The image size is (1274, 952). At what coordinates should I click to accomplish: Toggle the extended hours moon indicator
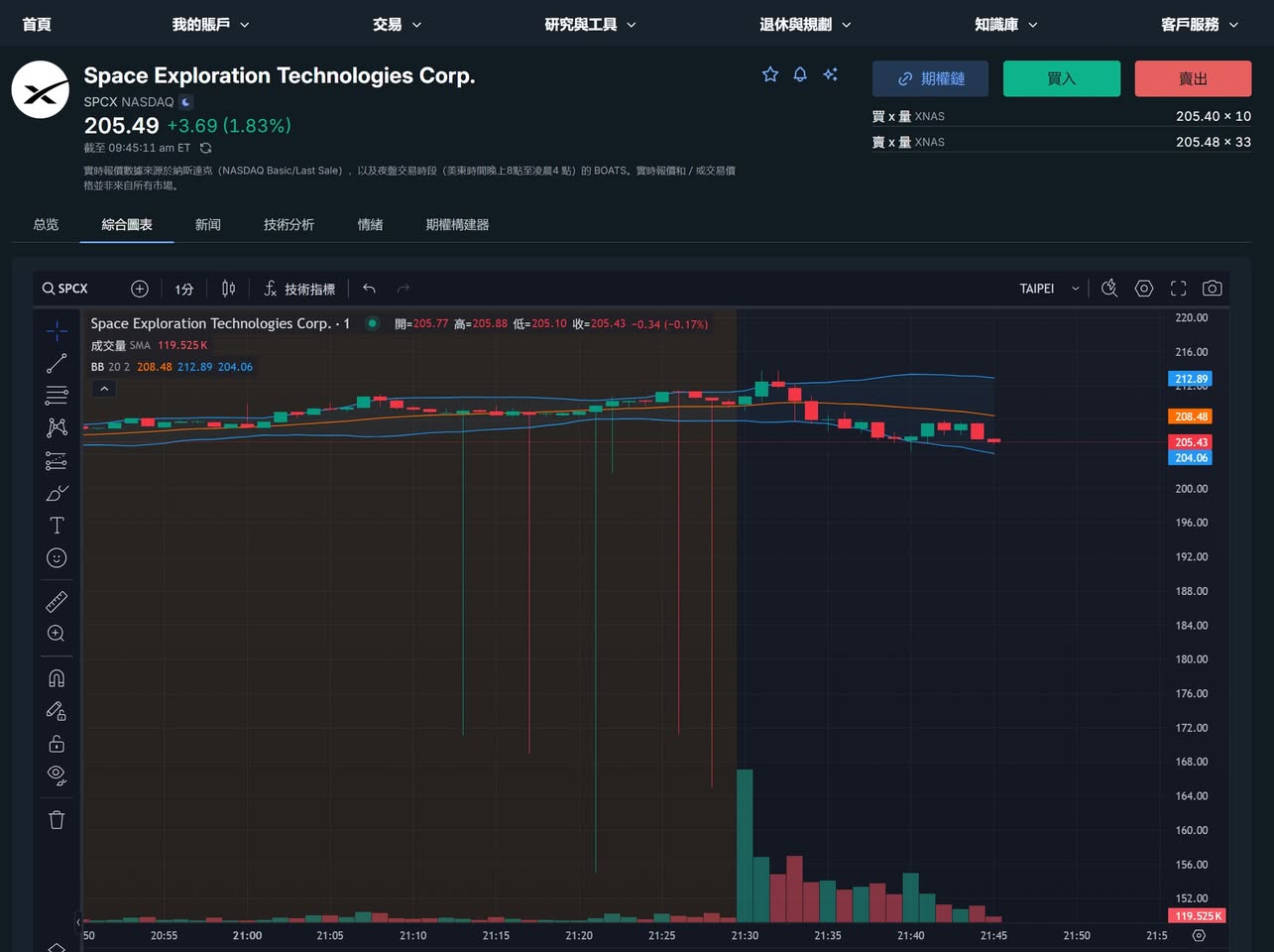coord(185,102)
